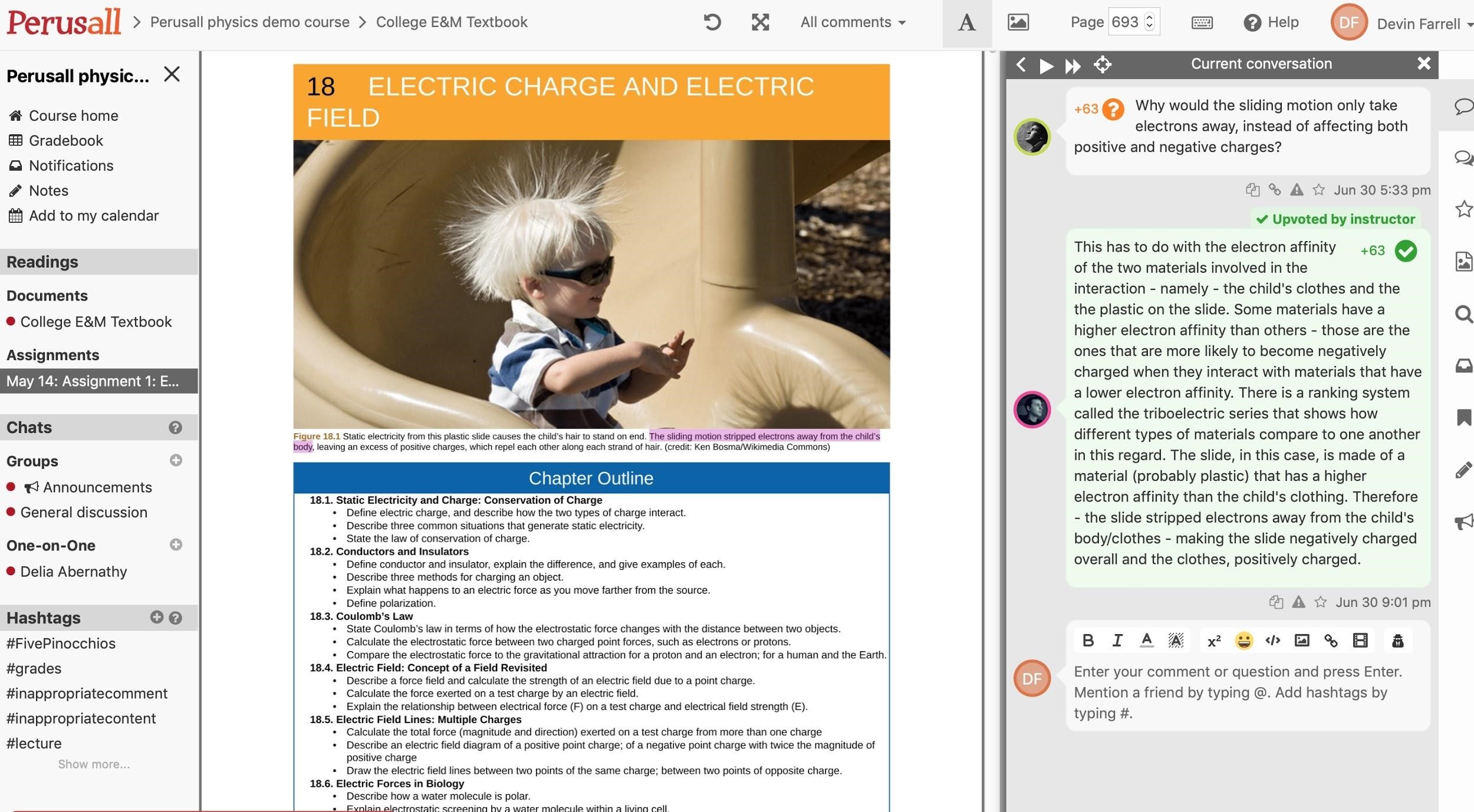Go to next conversation play arrow
The width and height of the screenshot is (1474, 812).
coord(1047,65)
